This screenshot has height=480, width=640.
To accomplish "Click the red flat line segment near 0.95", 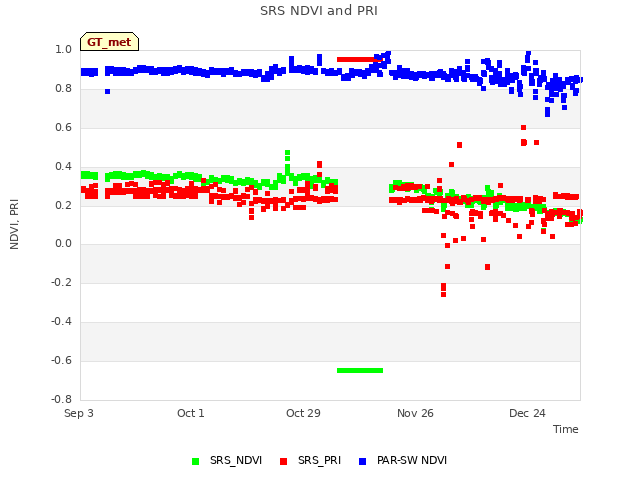I will (x=360, y=60).
